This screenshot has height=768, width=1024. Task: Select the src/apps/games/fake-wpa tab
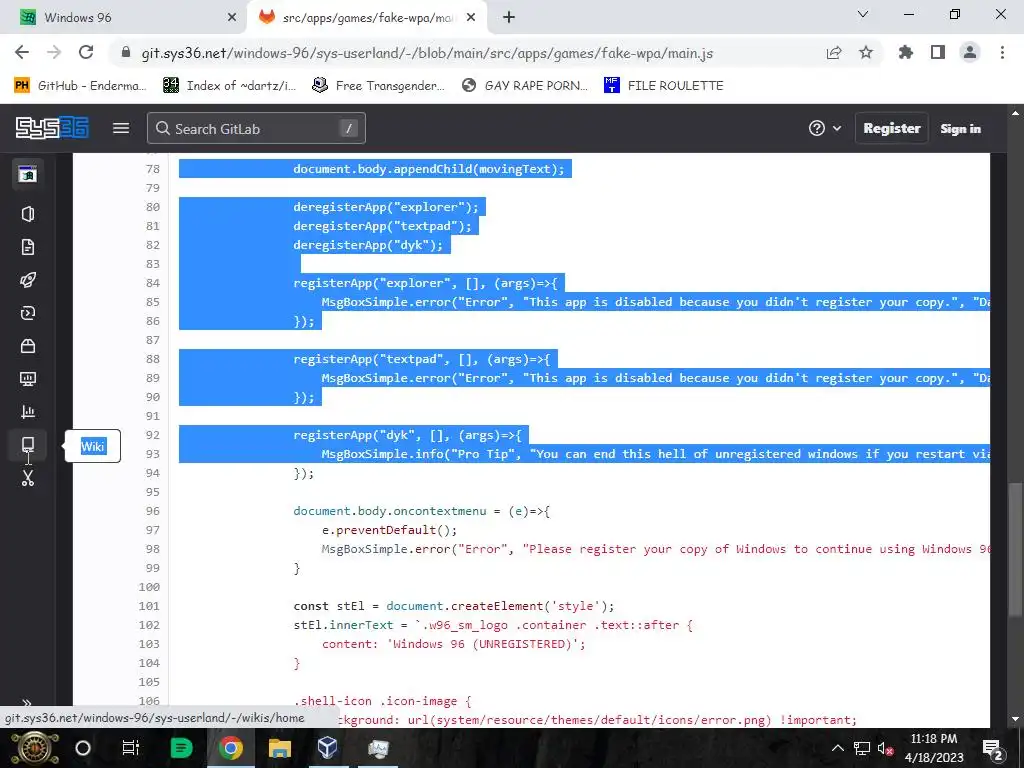[x=366, y=18]
